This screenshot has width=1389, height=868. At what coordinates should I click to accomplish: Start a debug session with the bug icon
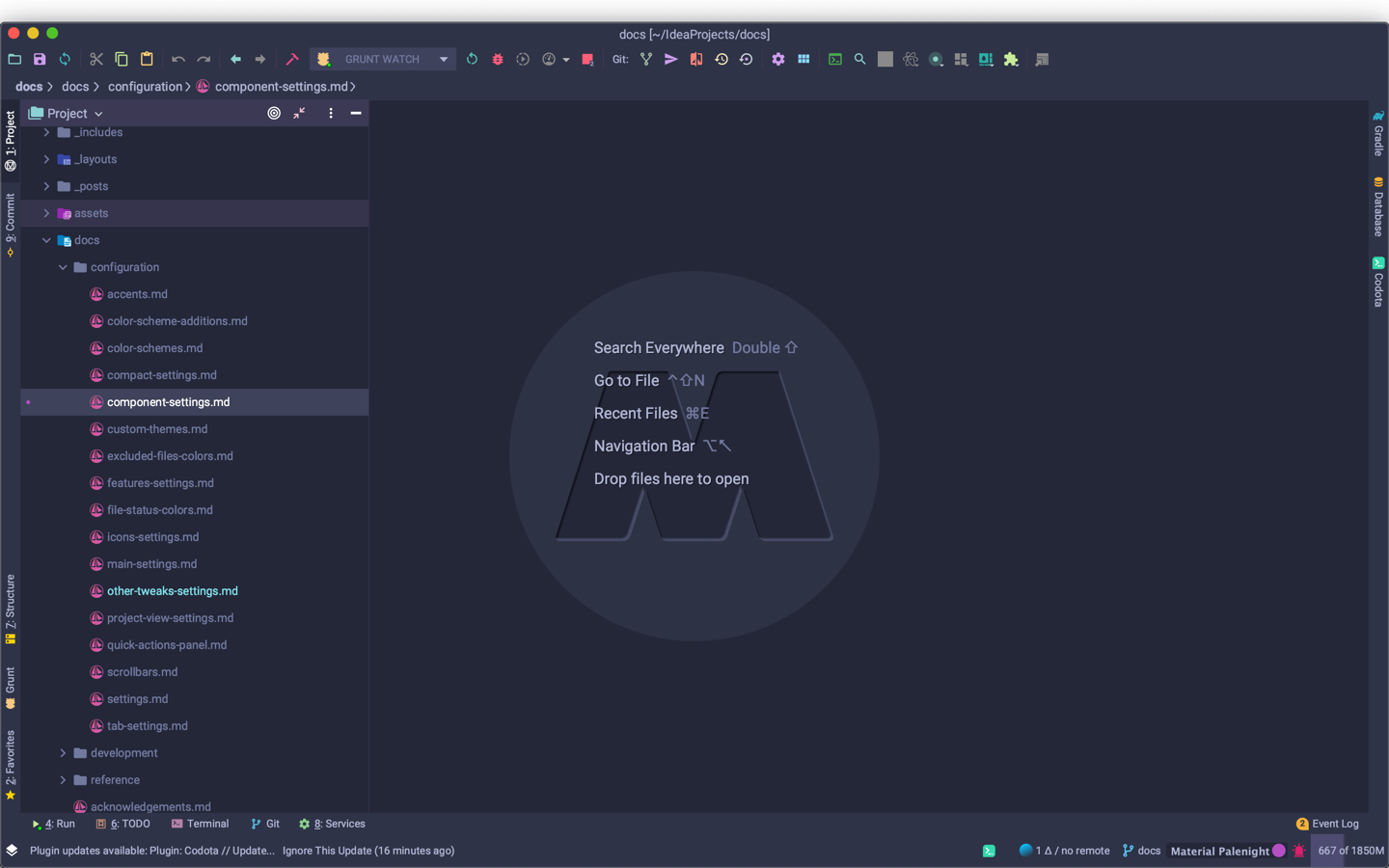(x=497, y=59)
